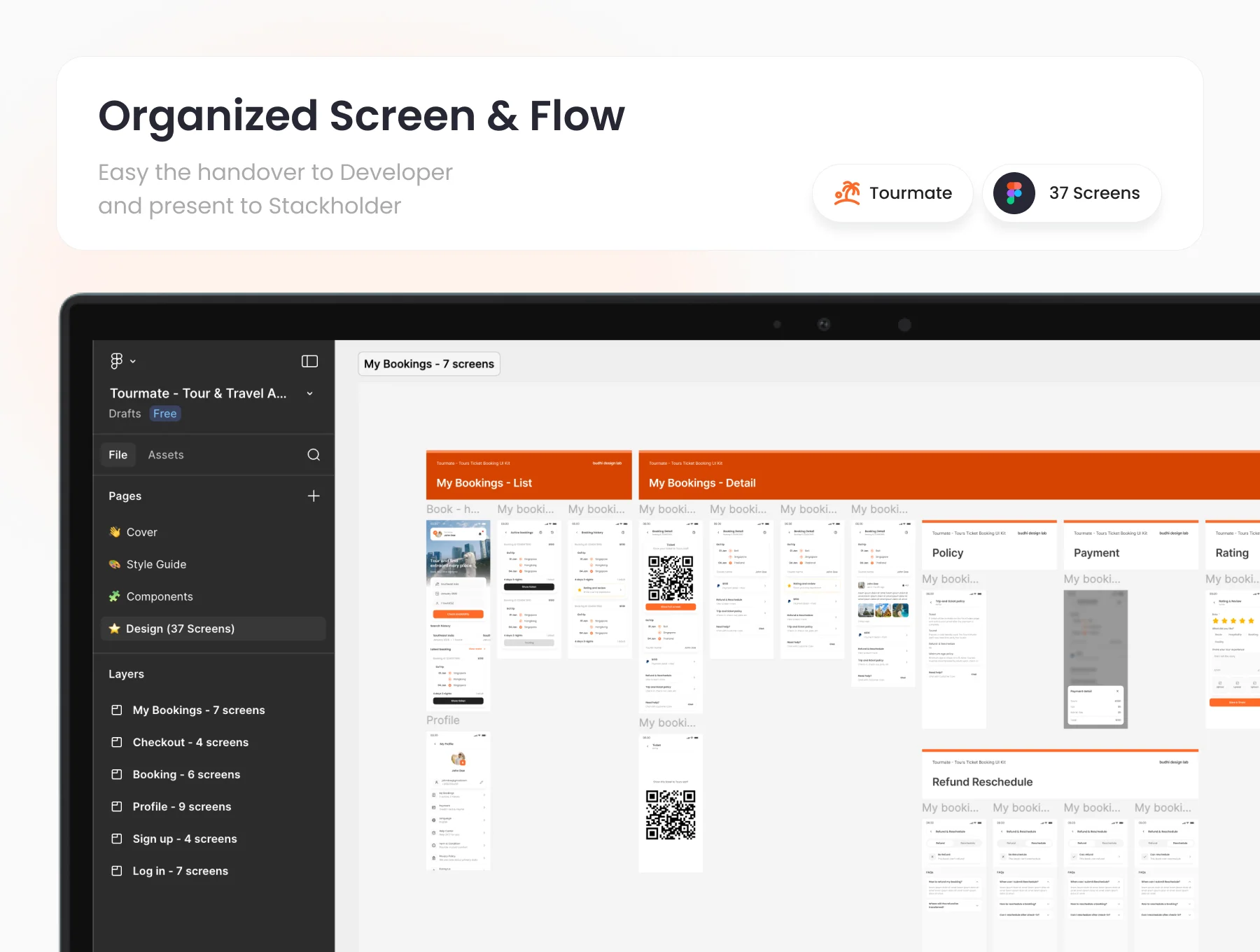This screenshot has height=952, width=1260.
Task: Click the Tourmate brand badge
Action: coord(892,193)
